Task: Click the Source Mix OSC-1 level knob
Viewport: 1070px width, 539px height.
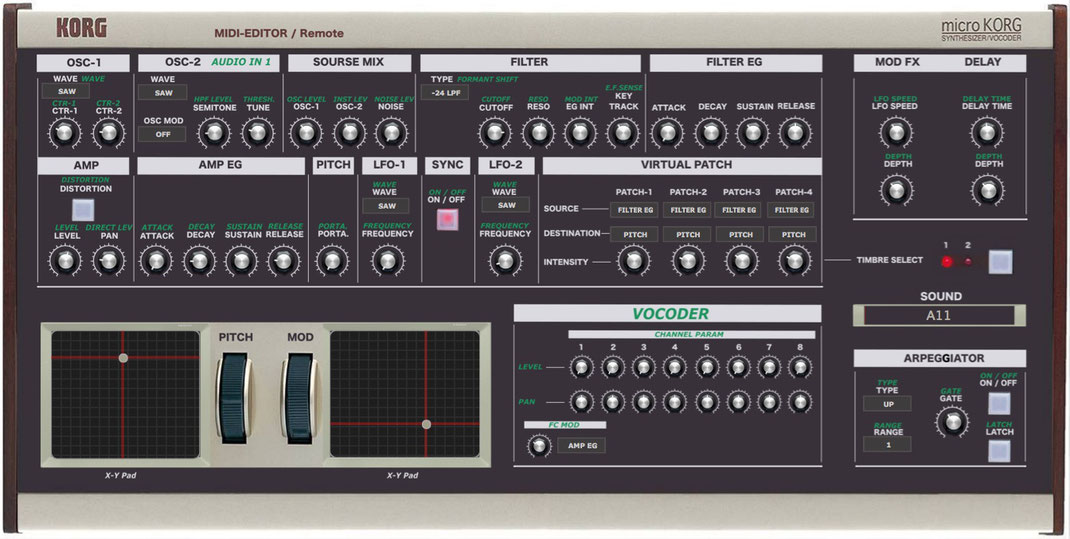Action: [305, 133]
